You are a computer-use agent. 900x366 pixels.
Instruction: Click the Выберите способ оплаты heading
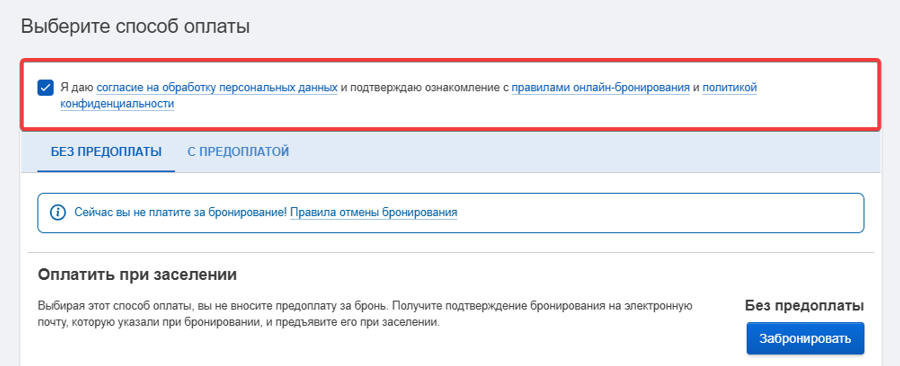(x=135, y=26)
